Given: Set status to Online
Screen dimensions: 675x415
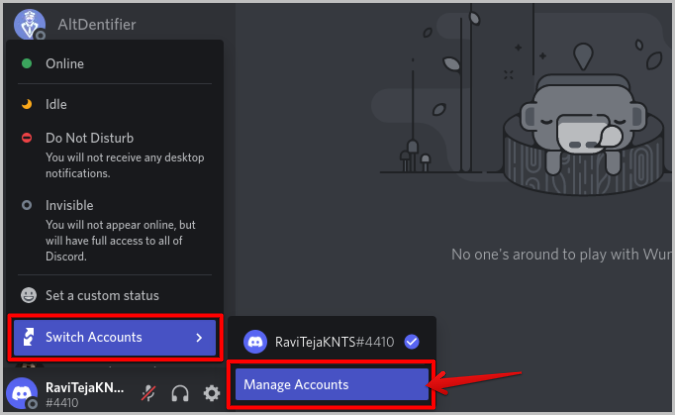Looking at the screenshot, I should (115, 64).
